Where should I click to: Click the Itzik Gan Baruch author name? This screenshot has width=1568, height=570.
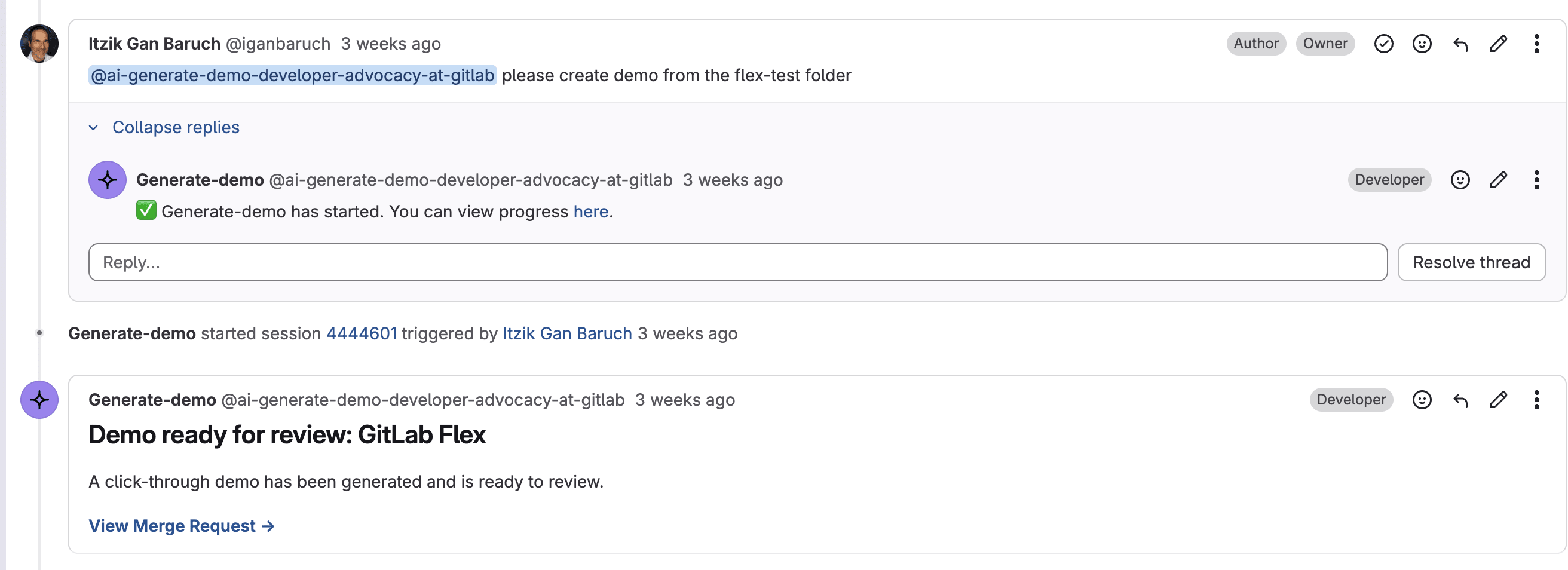pos(155,44)
